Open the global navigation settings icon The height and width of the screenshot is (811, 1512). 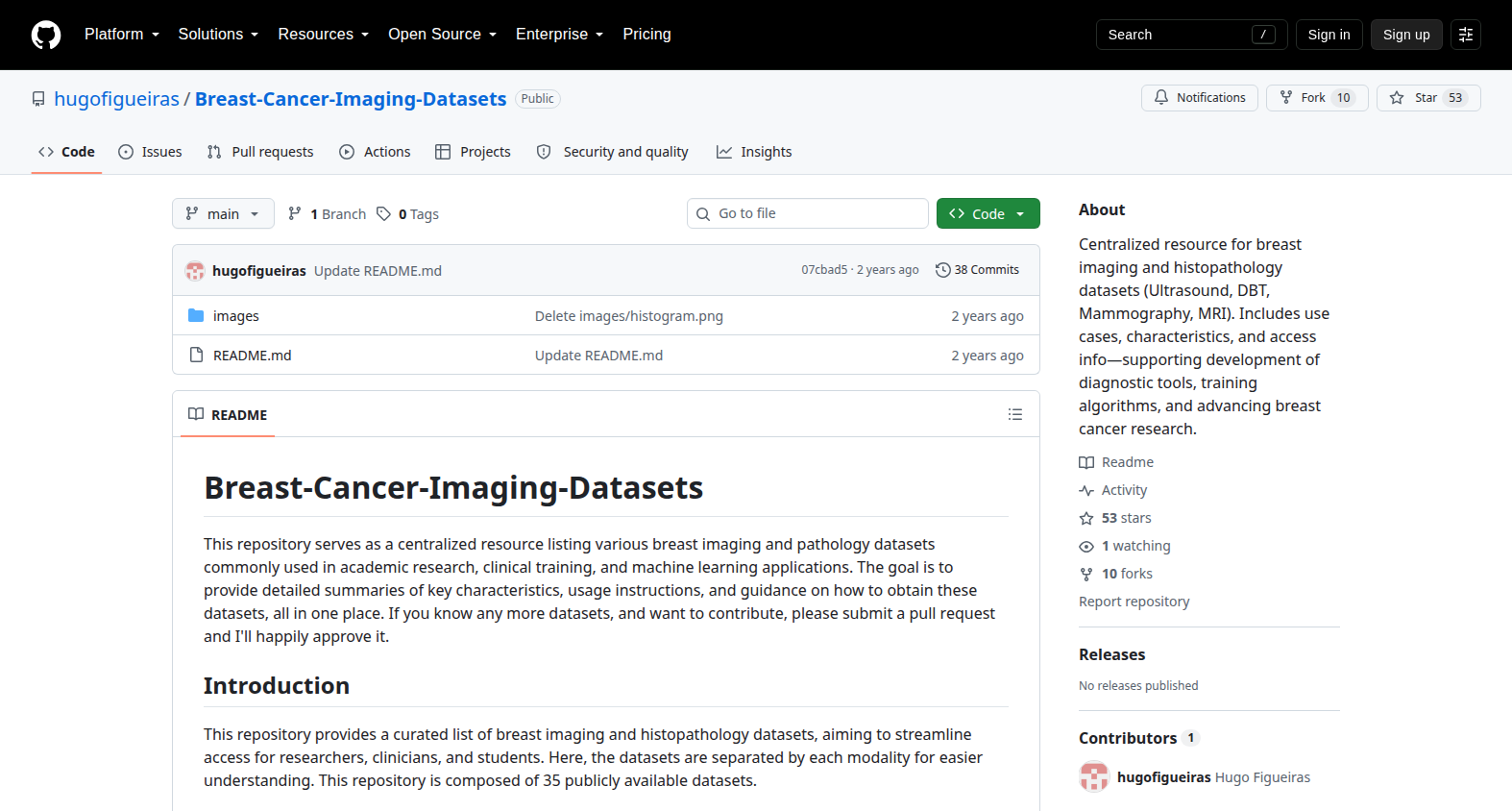pos(1466,35)
